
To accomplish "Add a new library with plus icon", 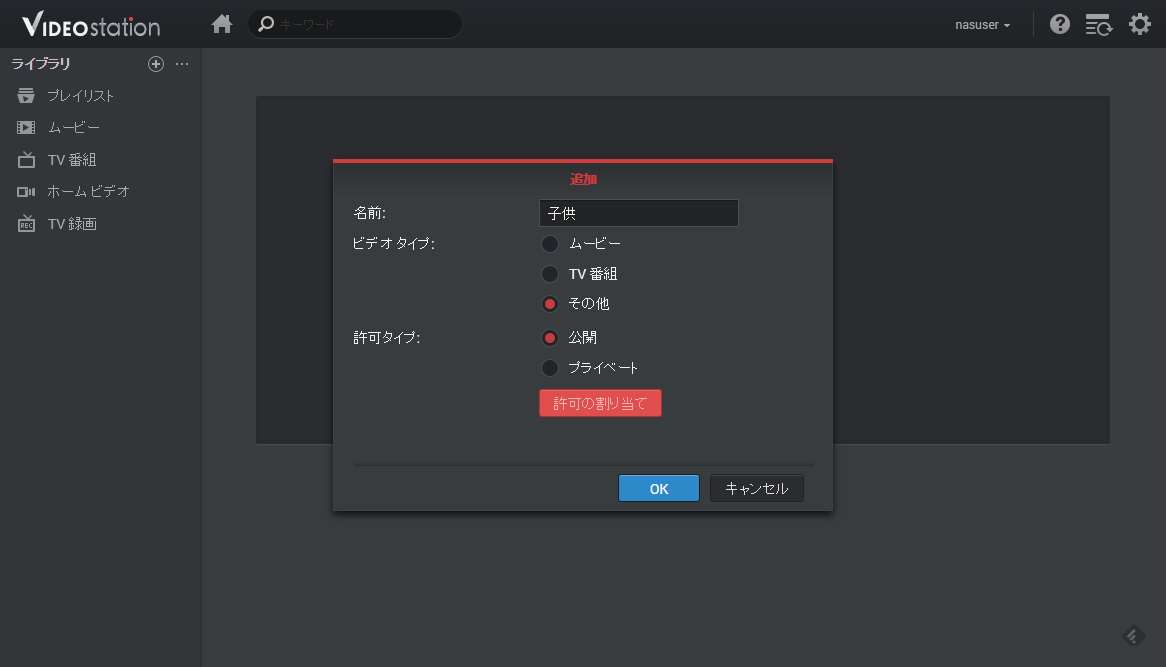I will [x=155, y=64].
